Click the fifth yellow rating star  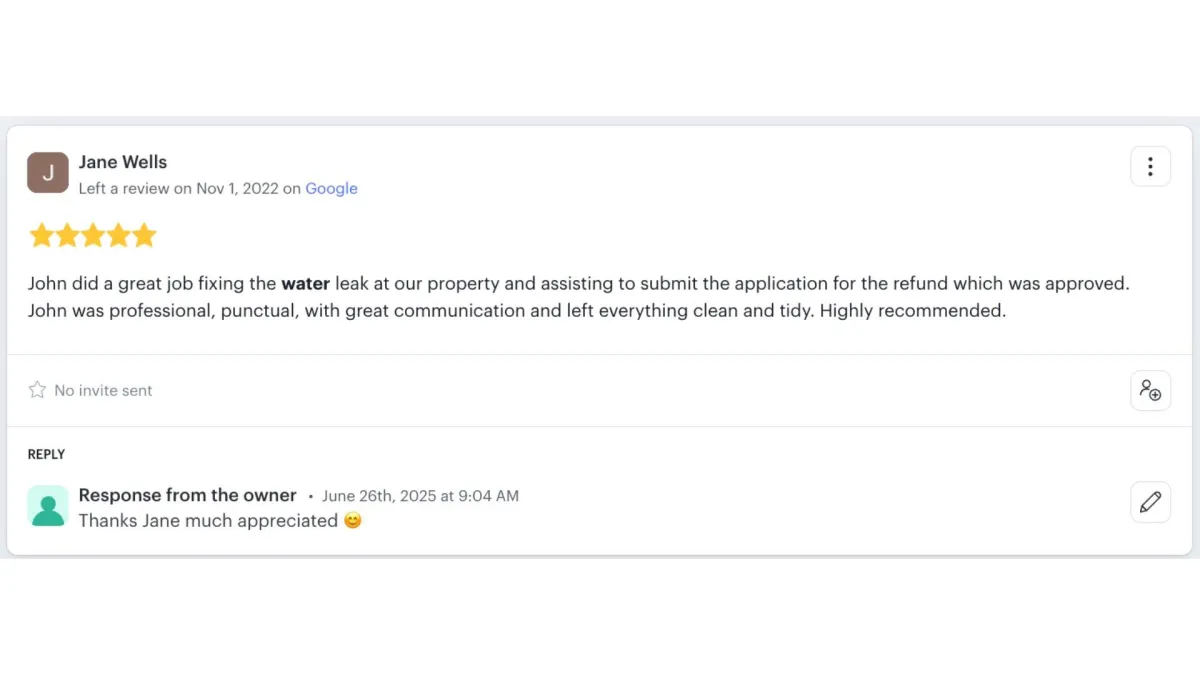145,236
